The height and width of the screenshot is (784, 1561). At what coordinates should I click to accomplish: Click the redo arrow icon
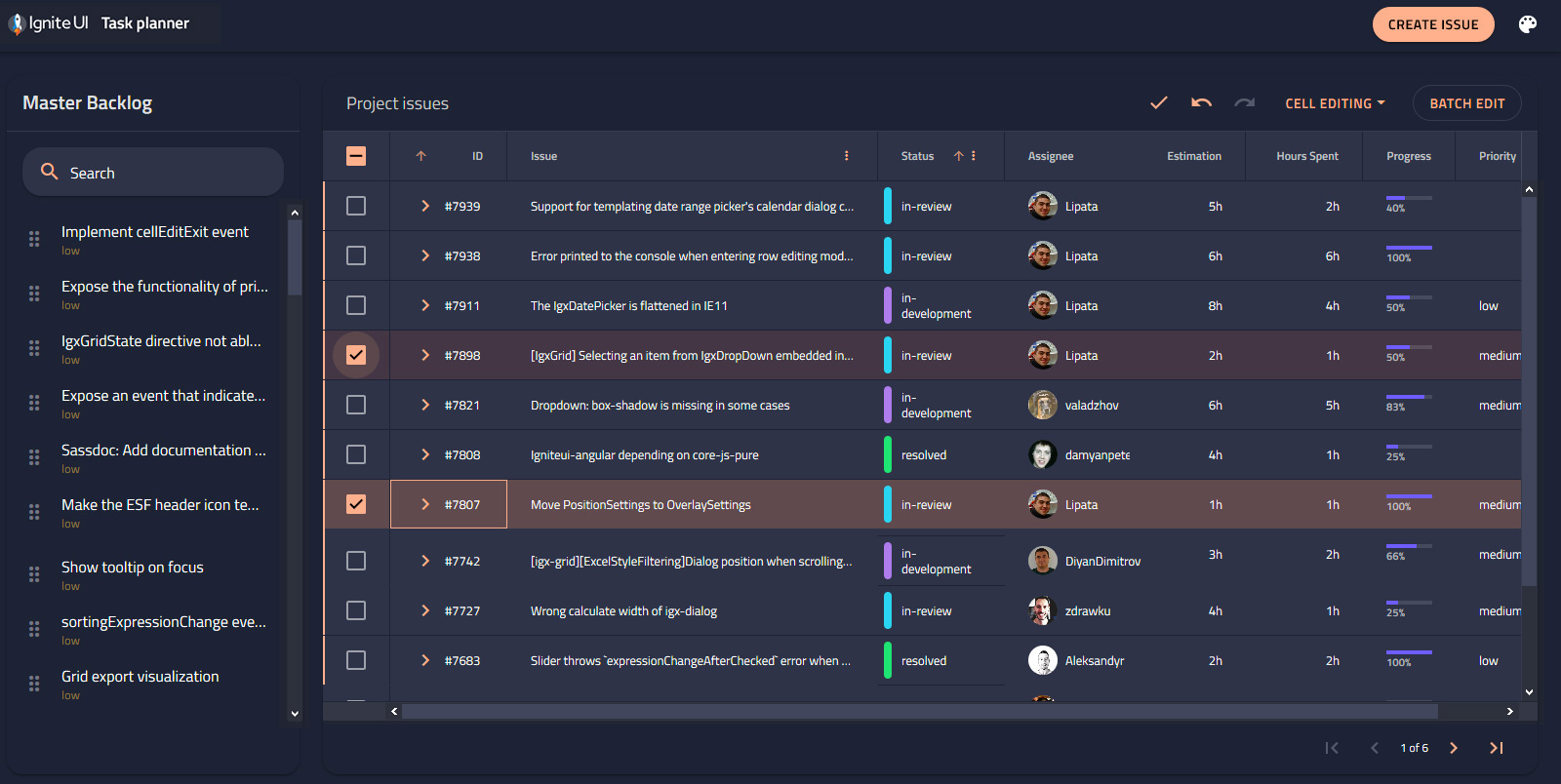point(1245,102)
